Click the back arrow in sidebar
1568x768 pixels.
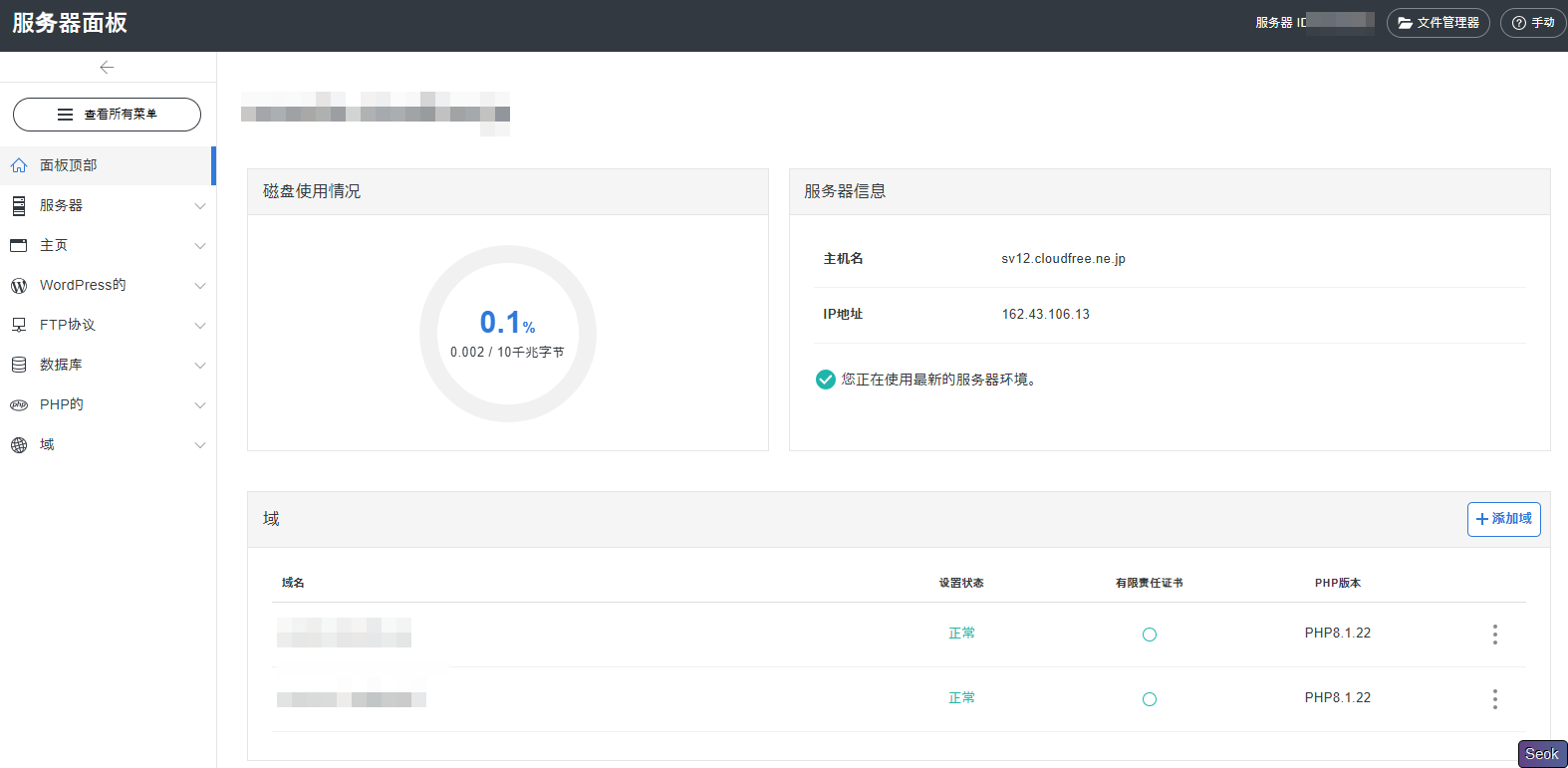(x=107, y=67)
